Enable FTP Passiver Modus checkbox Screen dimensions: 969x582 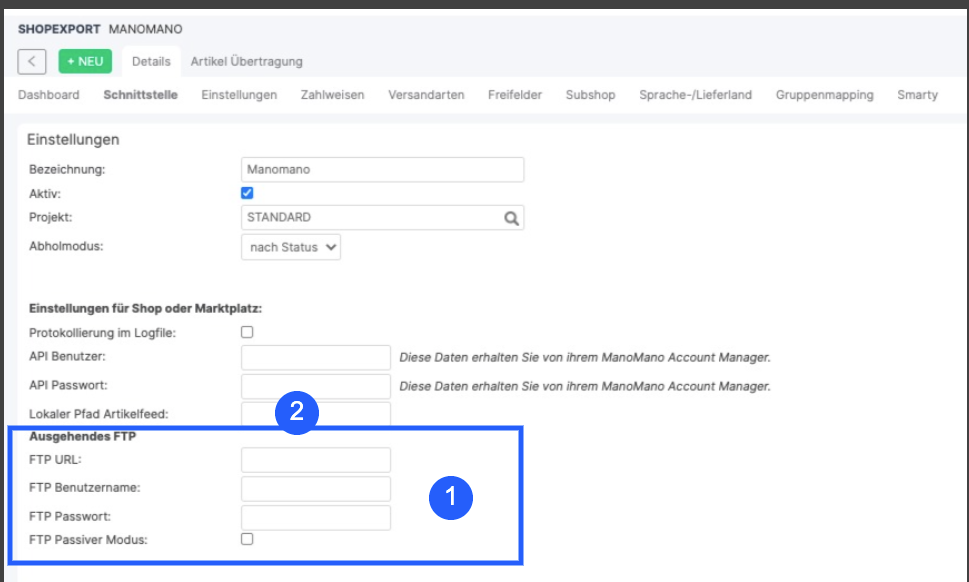tap(247, 539)
